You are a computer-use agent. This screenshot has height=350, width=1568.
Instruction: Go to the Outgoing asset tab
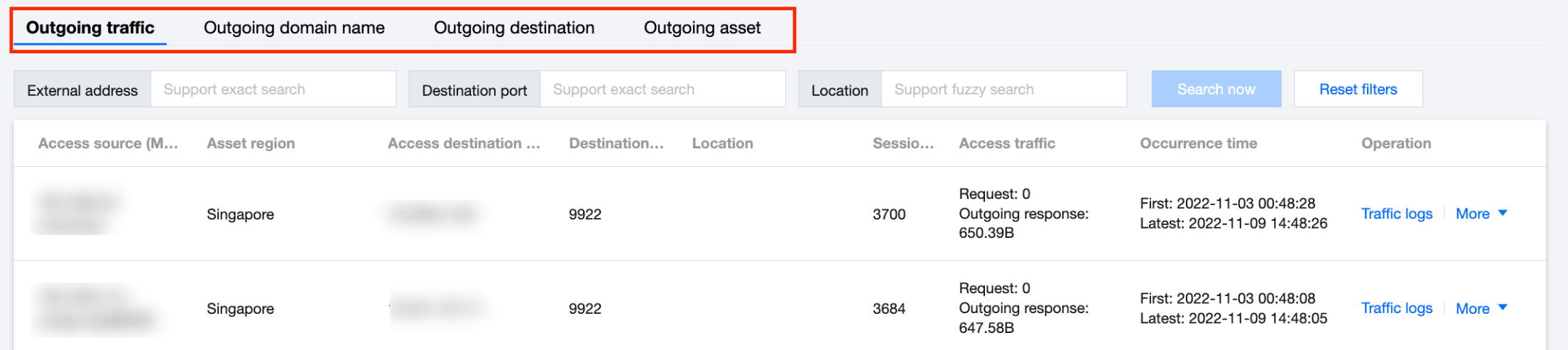[702, 28]
